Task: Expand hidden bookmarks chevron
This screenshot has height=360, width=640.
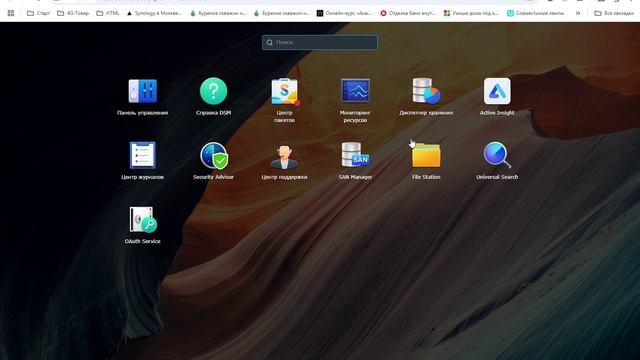Action: click(578, 13)
